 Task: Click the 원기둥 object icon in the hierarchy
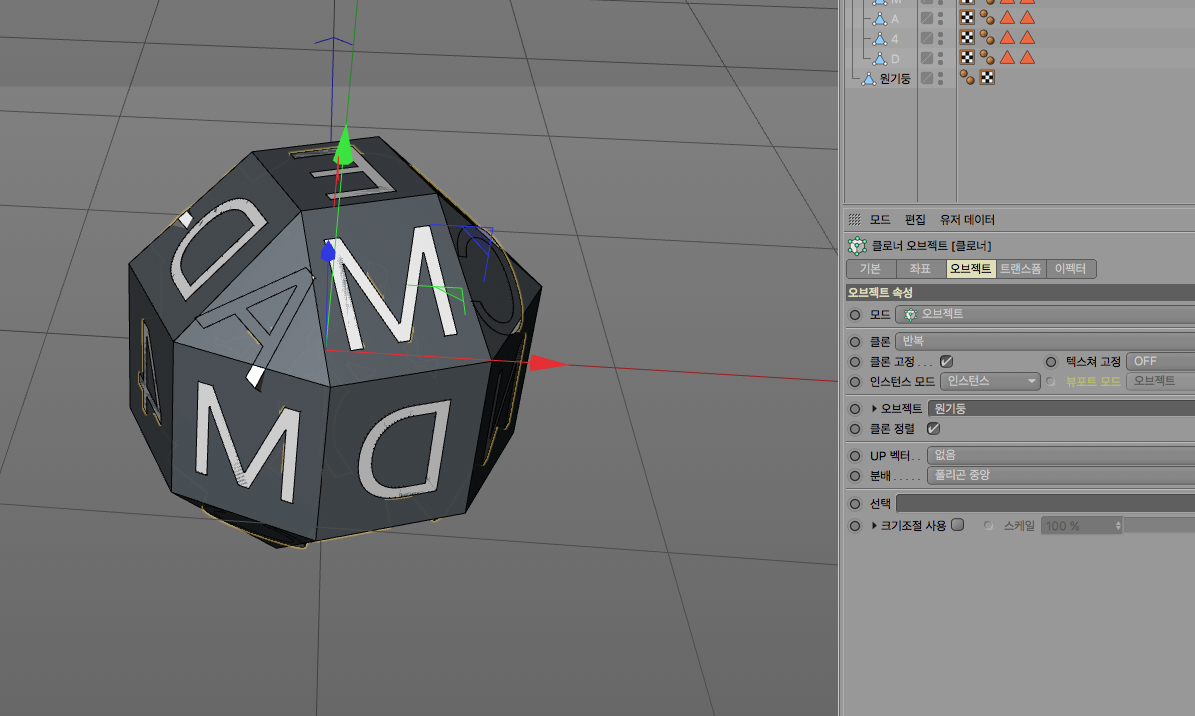[x=869, y=78]
